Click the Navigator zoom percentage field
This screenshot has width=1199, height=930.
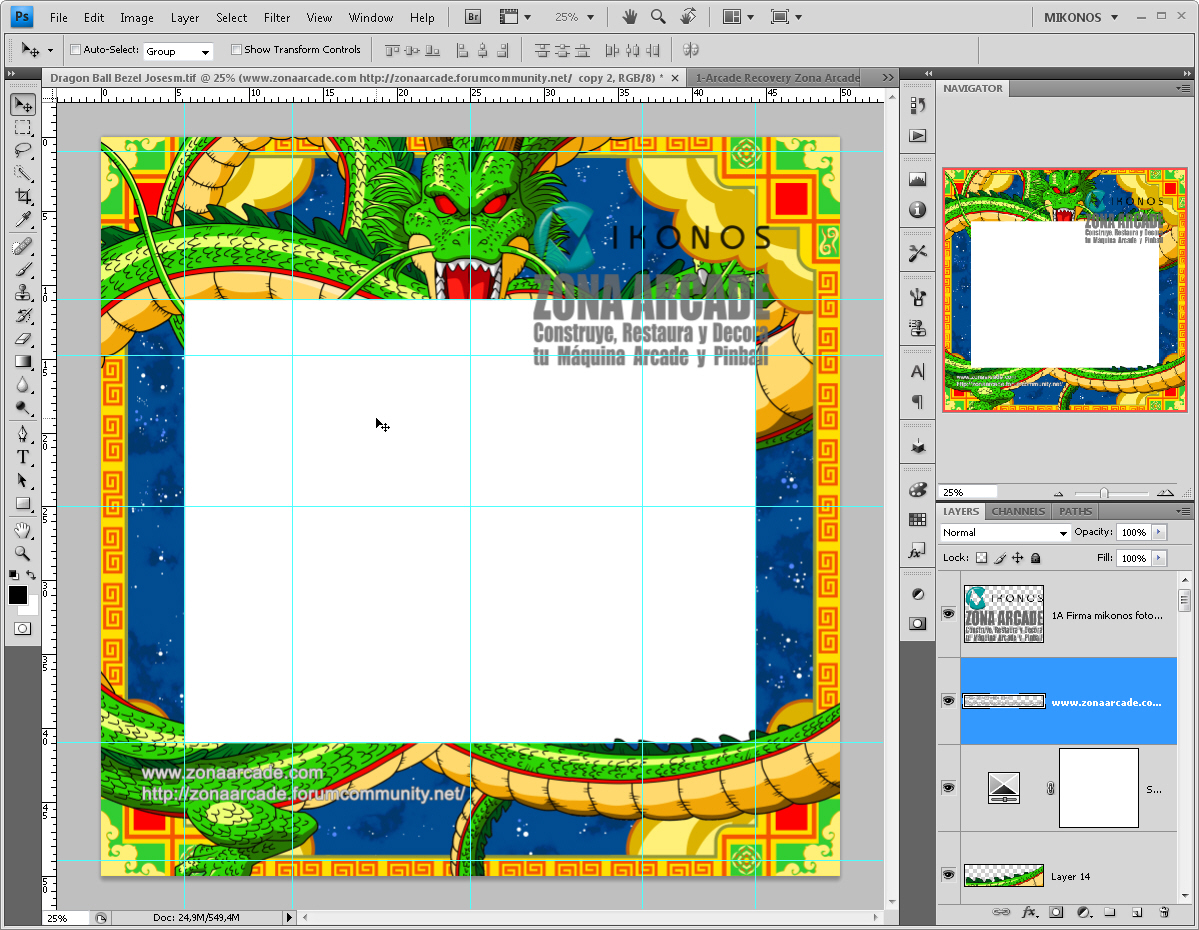point(969,492)
